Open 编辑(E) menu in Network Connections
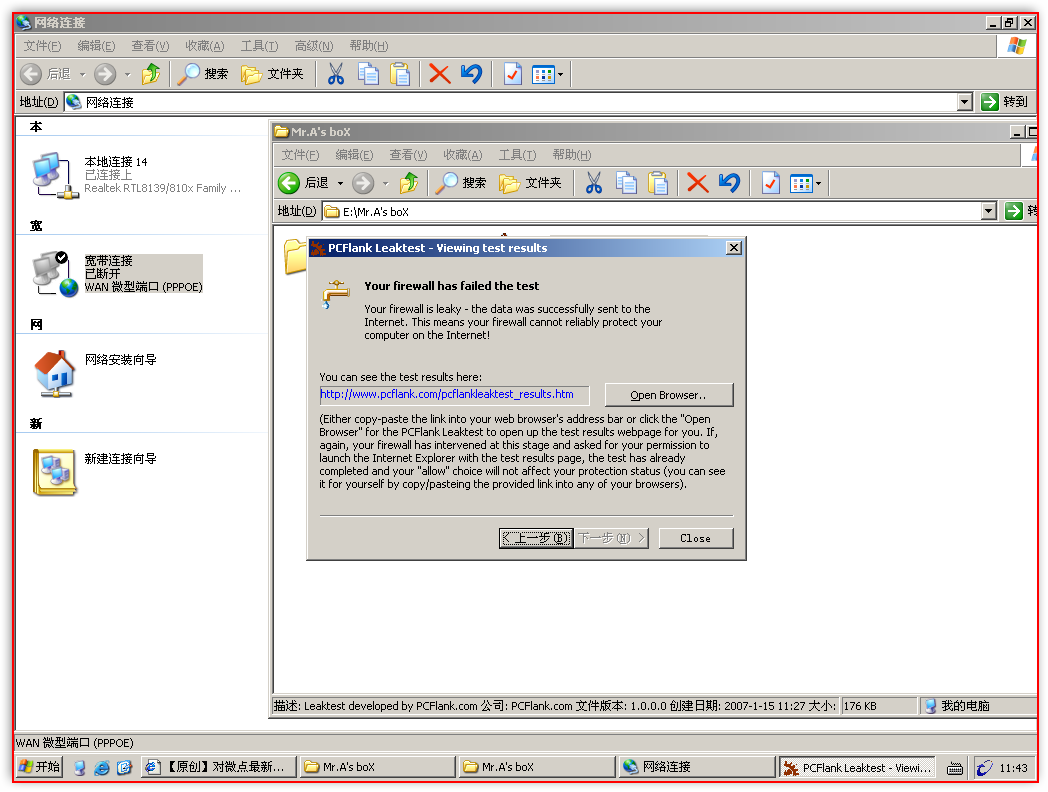The height and width of the screenshot is (792, 1048). point(96,46)
